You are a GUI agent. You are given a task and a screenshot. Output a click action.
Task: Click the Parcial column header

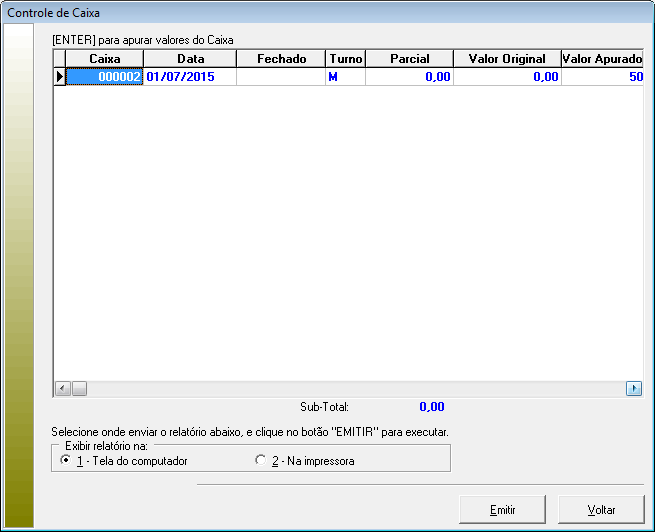[409, 59]
